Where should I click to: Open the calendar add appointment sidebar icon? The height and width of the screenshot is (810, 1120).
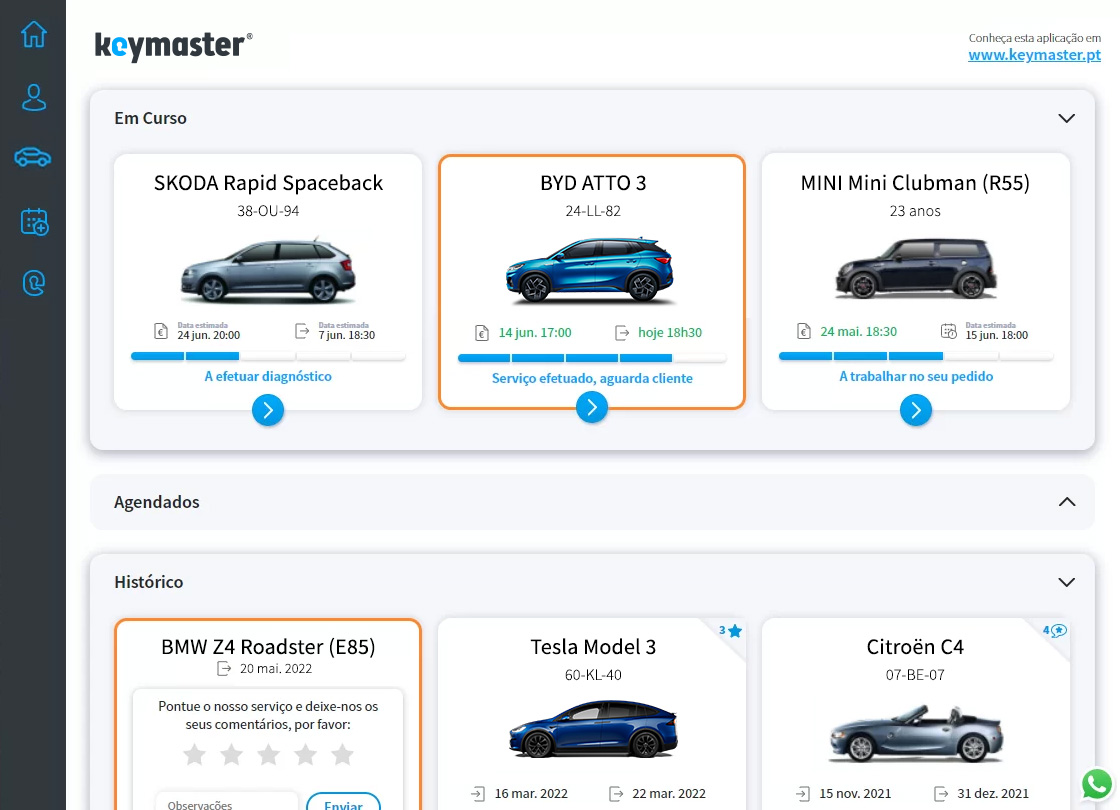click(34, 221)
